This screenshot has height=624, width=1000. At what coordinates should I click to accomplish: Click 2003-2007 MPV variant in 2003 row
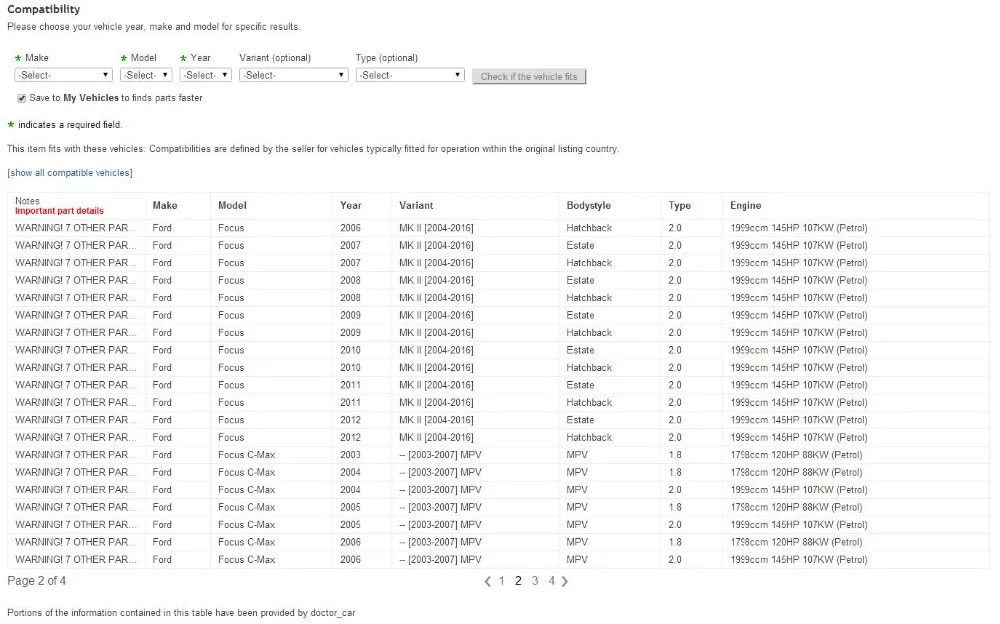(440, 455)
